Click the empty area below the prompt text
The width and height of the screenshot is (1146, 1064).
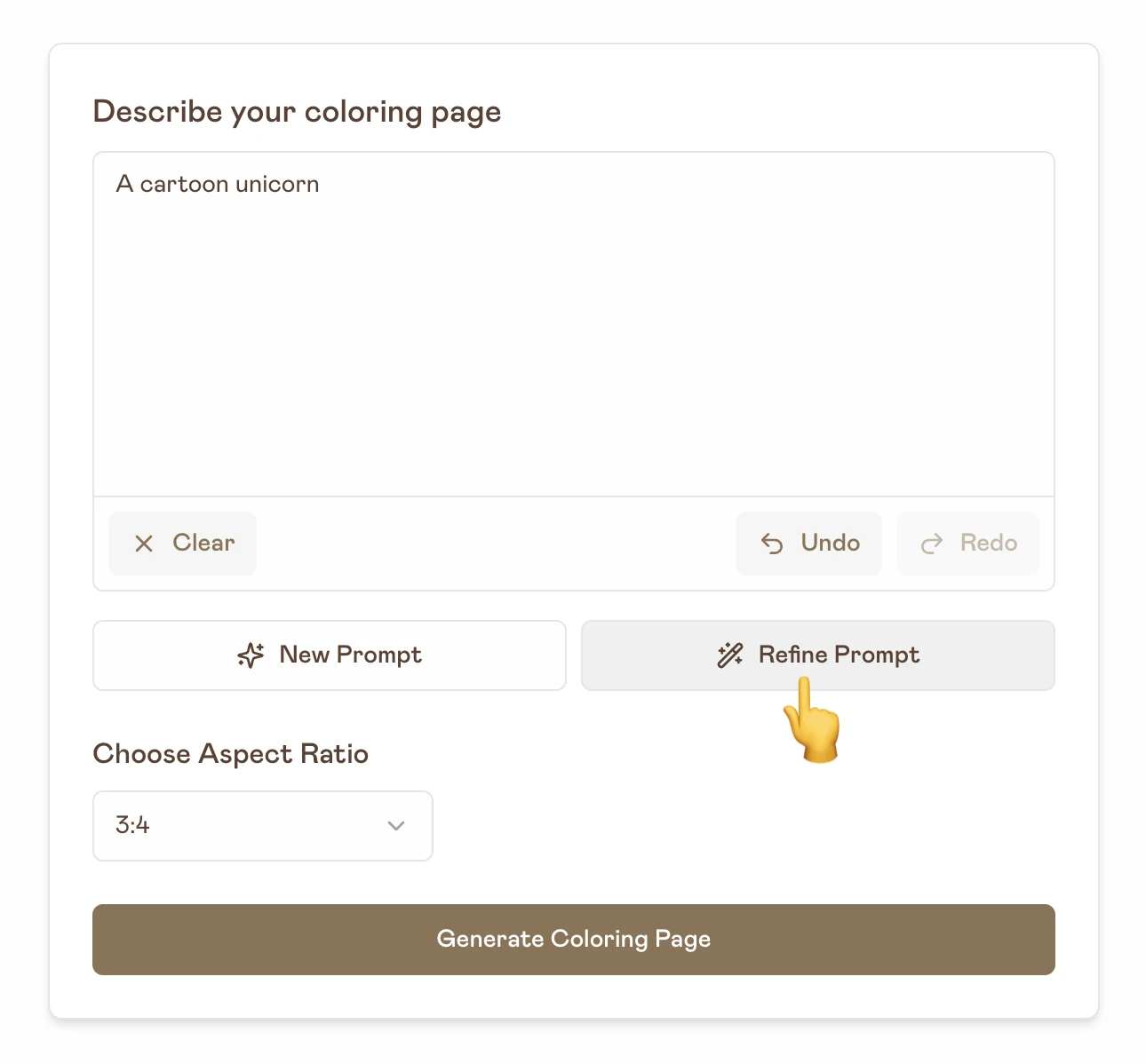pos(573,373)
